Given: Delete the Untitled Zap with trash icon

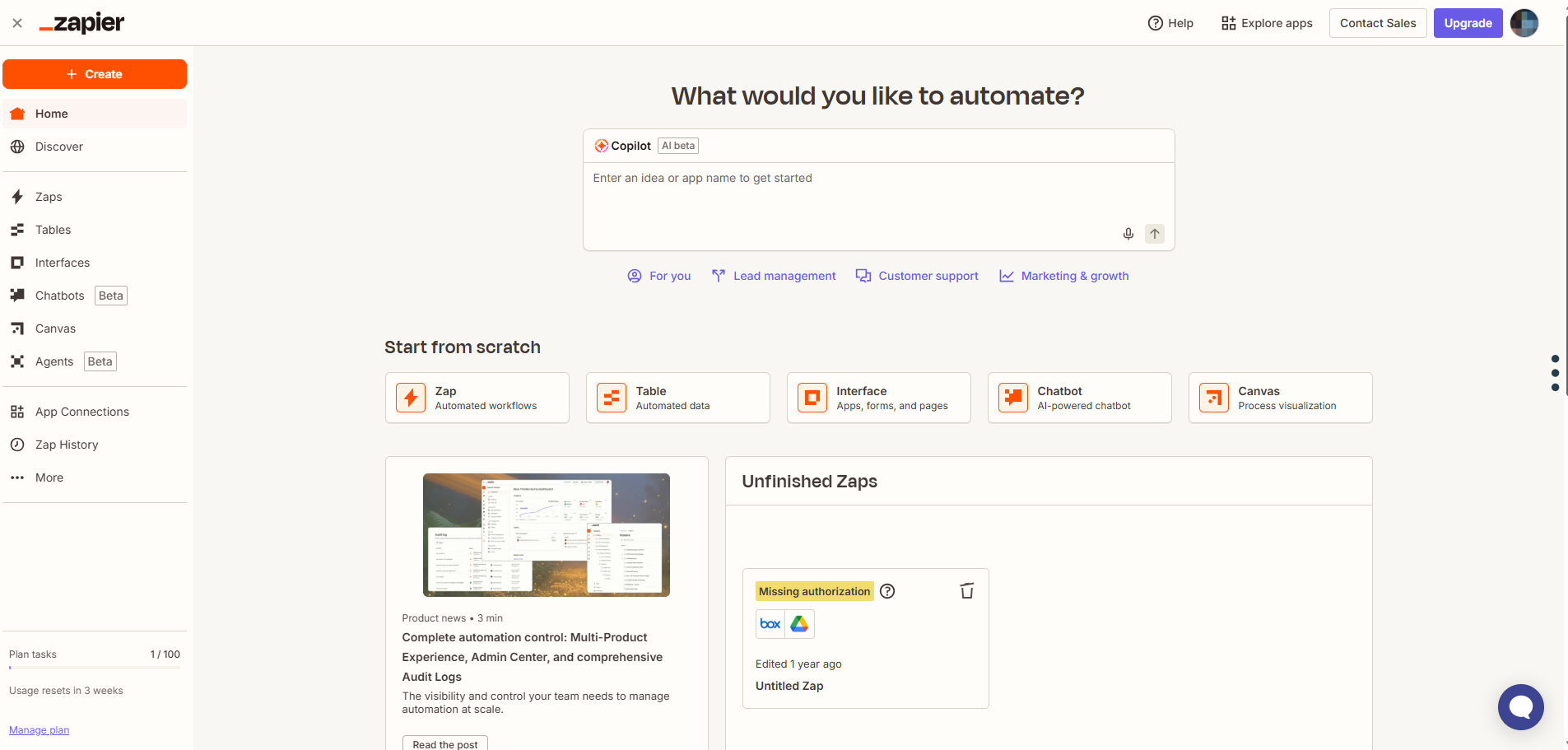Looking at the screenshot, I should (x=966, y=591).
